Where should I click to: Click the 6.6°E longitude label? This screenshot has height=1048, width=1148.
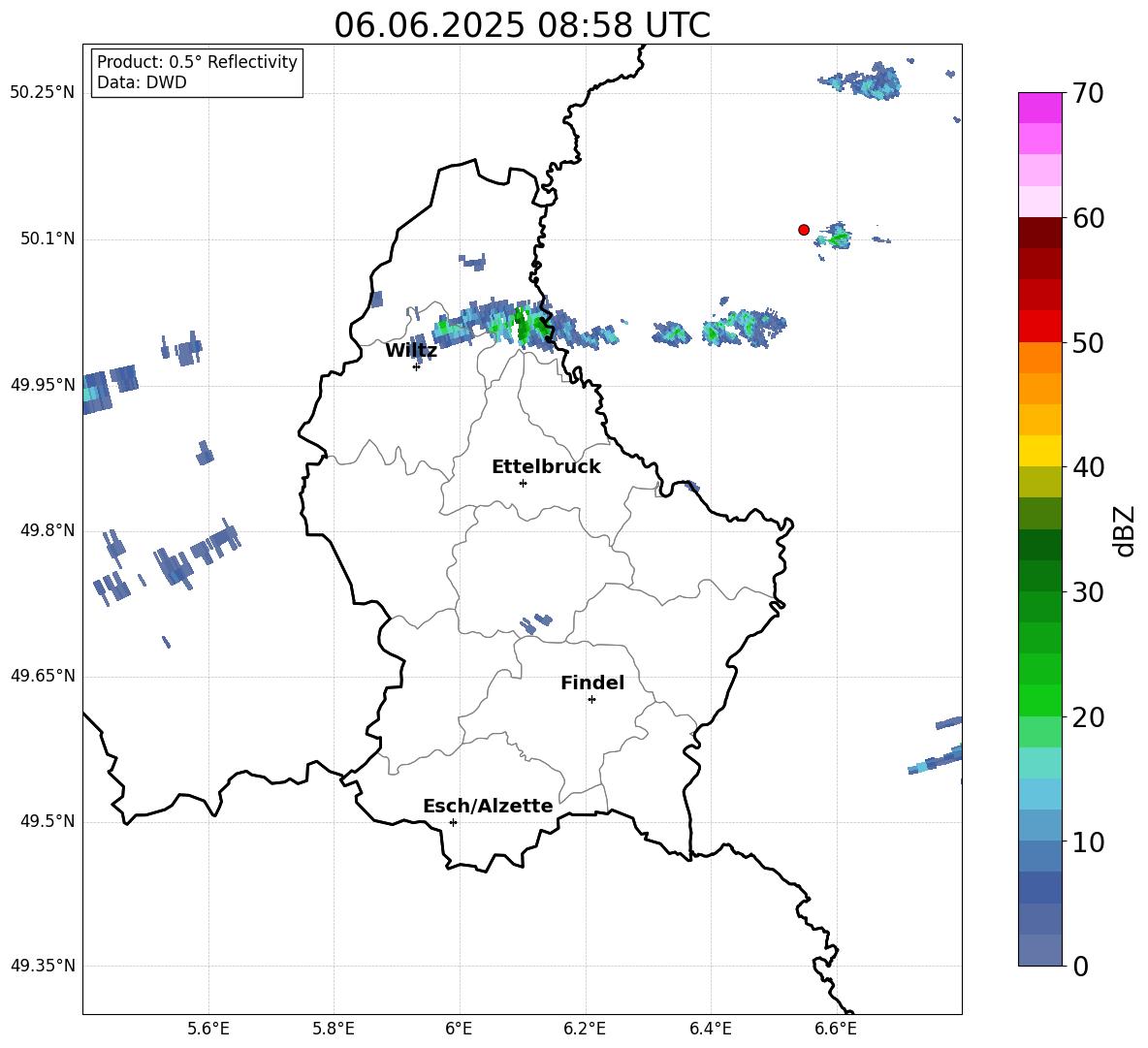pyautogui.click(x=836, y=1029)
